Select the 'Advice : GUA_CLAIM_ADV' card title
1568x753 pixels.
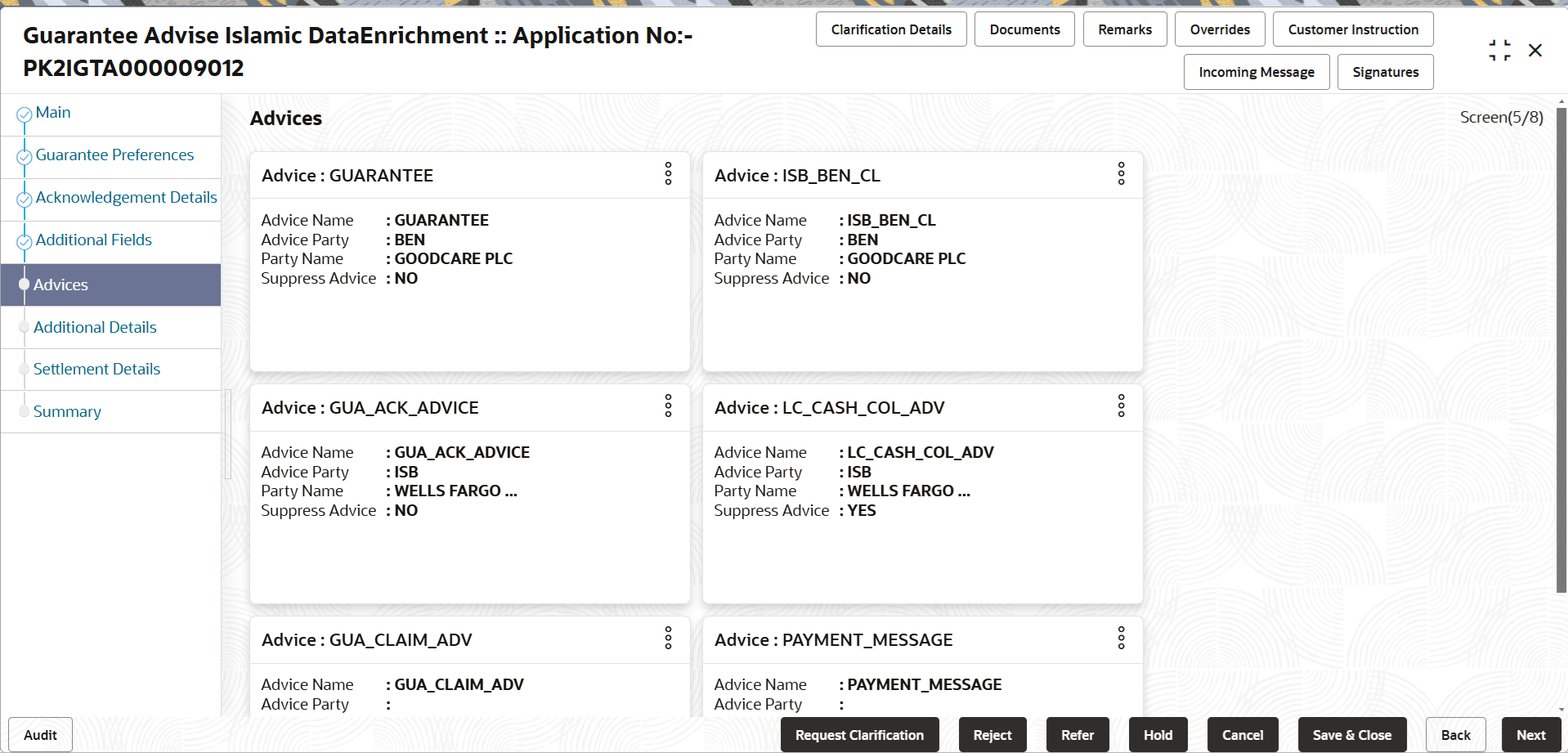367,640
